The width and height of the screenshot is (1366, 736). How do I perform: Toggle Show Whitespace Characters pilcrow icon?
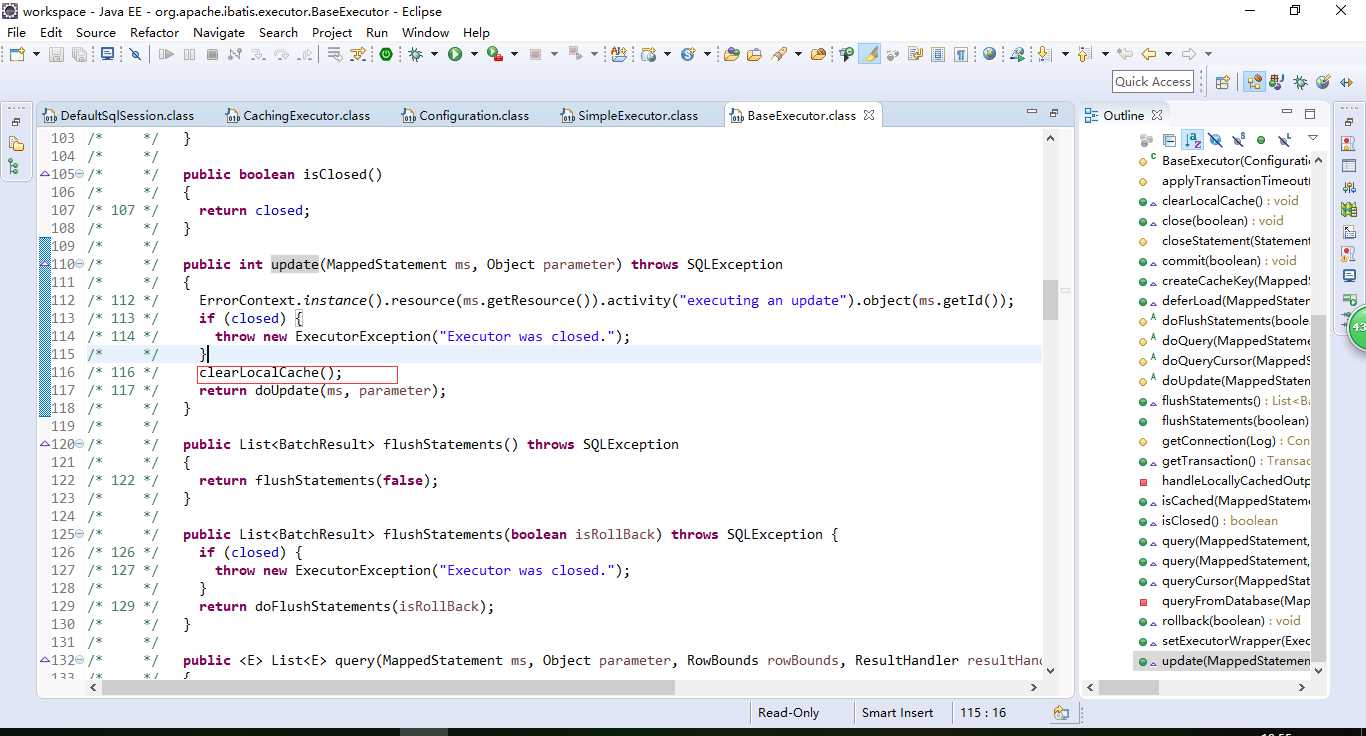tap(960, 54)
